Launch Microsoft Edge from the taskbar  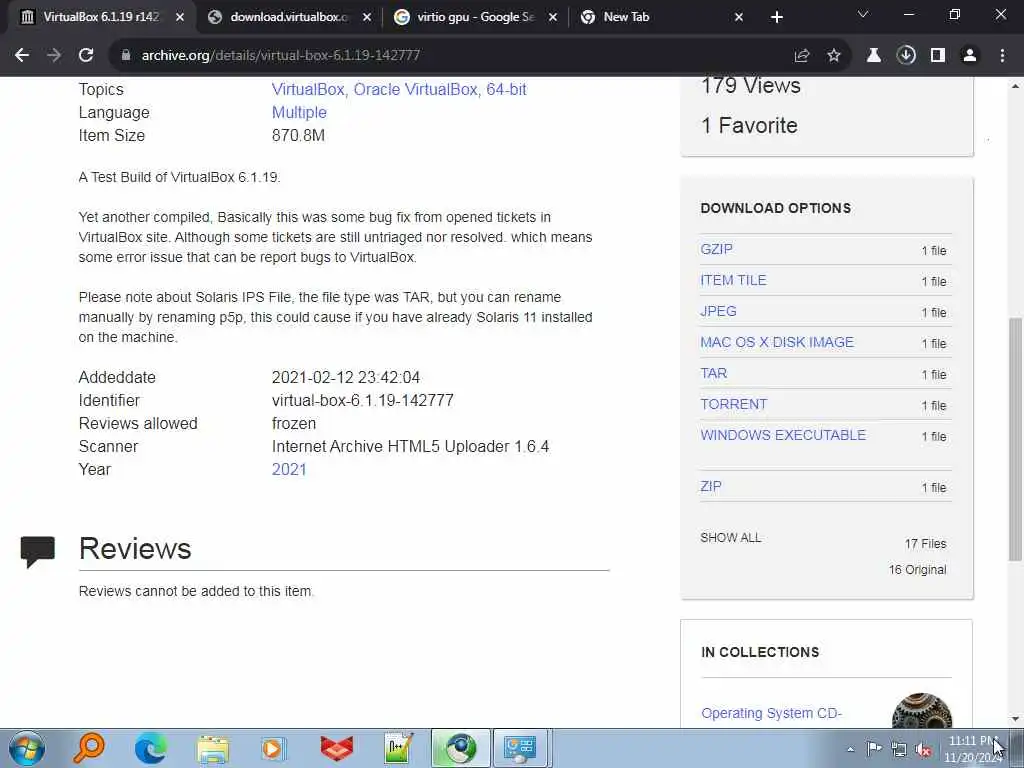pos(150,748)
